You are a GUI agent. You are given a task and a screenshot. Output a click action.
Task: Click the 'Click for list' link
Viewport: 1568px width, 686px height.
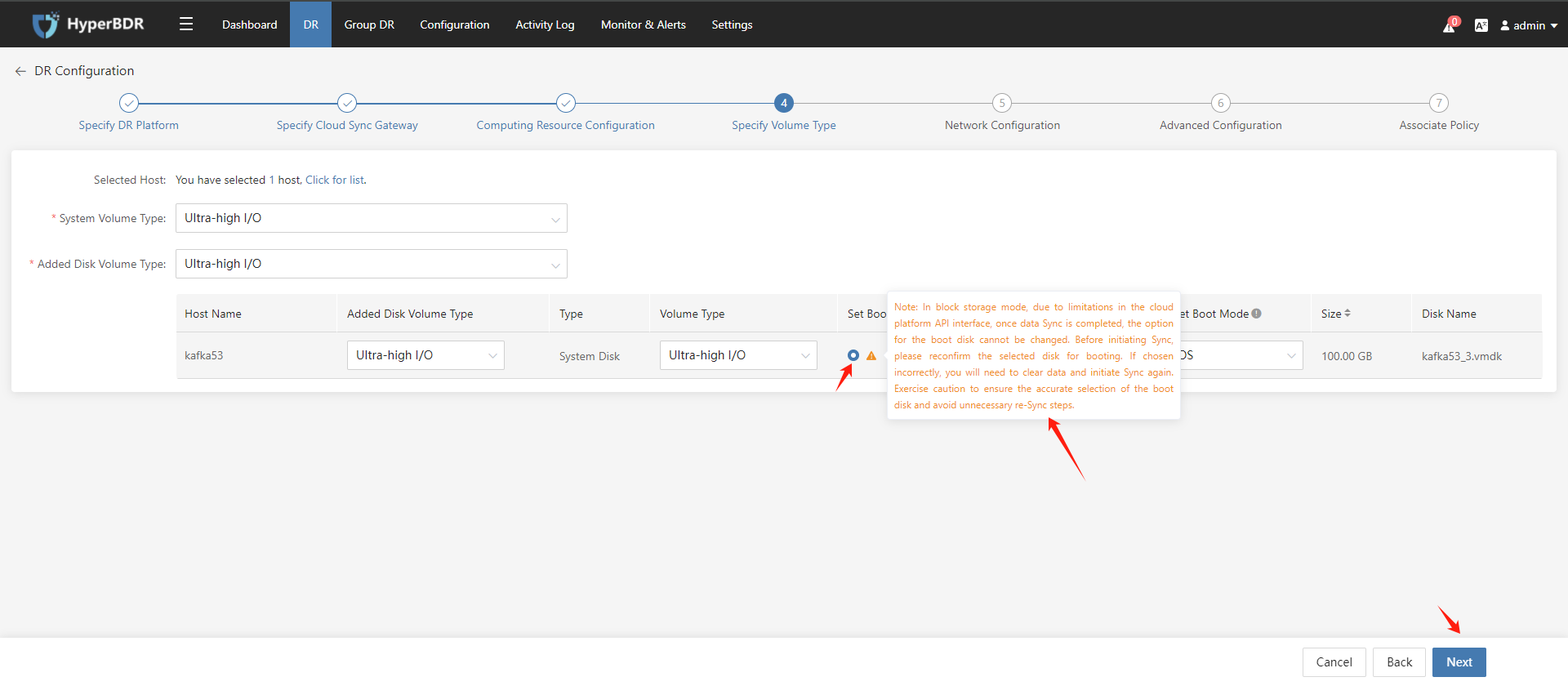tap(335, 180)
